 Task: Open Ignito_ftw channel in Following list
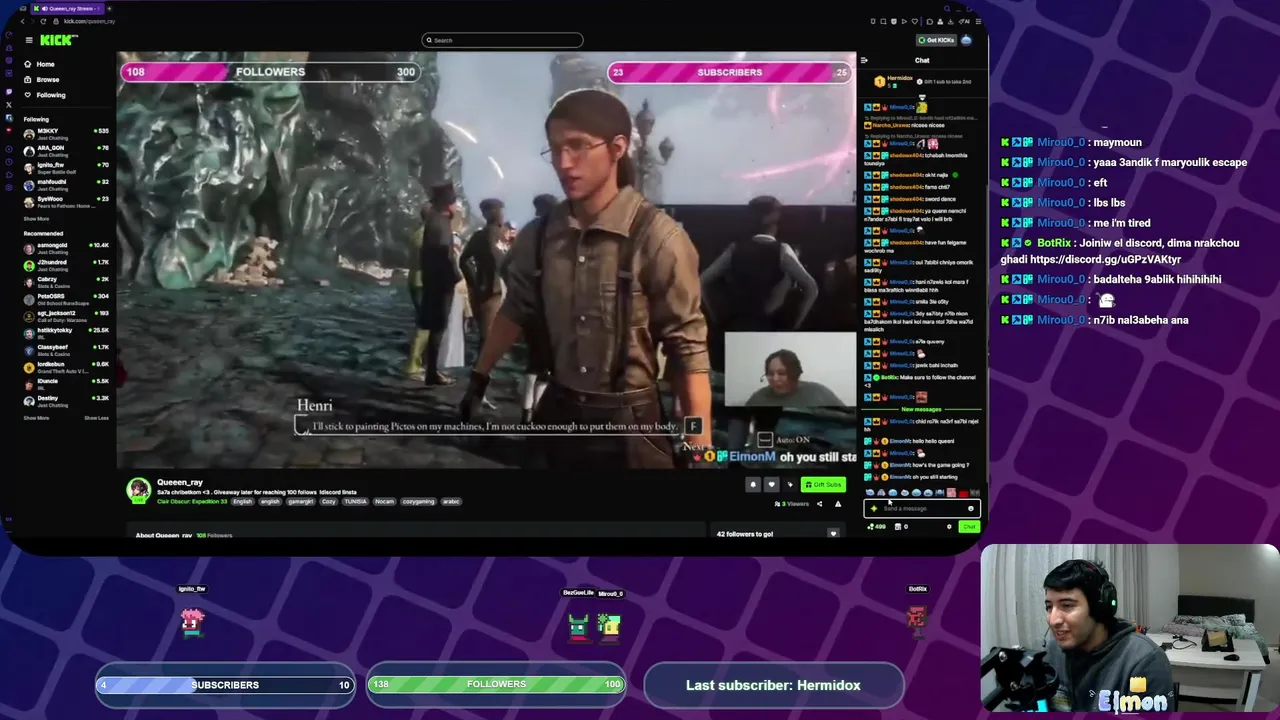pyautogui.click(x=66, y=168)
